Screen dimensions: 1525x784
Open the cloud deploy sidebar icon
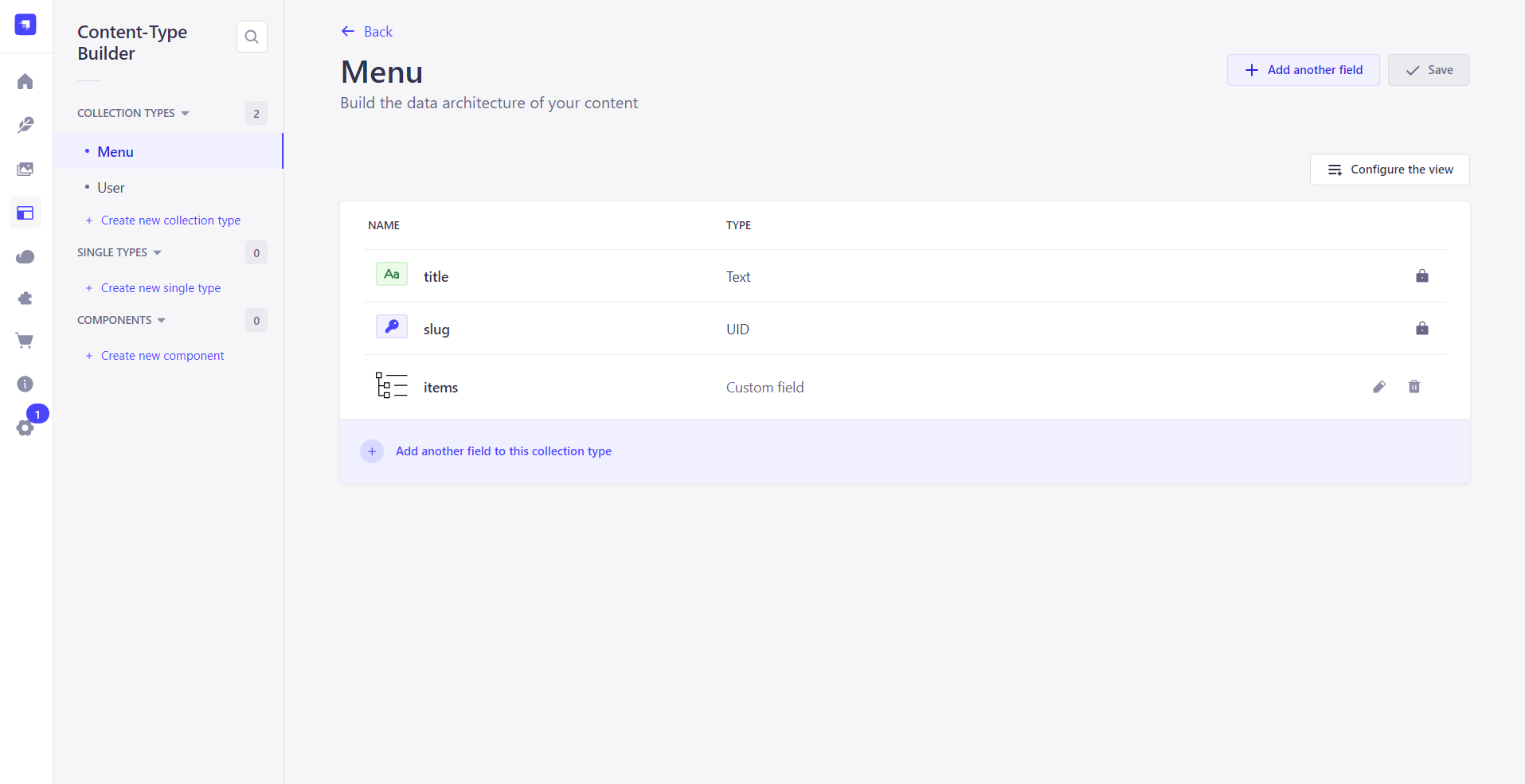pos(25,256)
